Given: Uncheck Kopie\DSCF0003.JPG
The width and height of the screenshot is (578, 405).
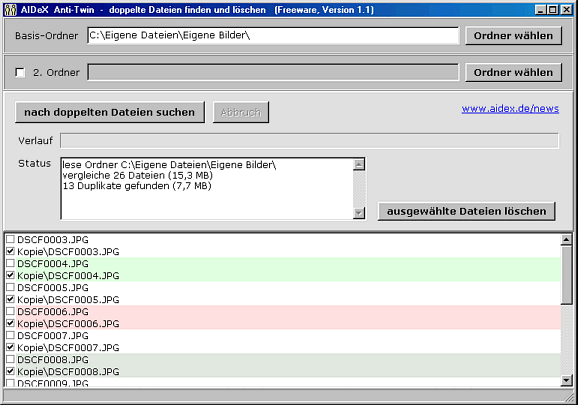Looking at the screenshot, I should 10,251.
